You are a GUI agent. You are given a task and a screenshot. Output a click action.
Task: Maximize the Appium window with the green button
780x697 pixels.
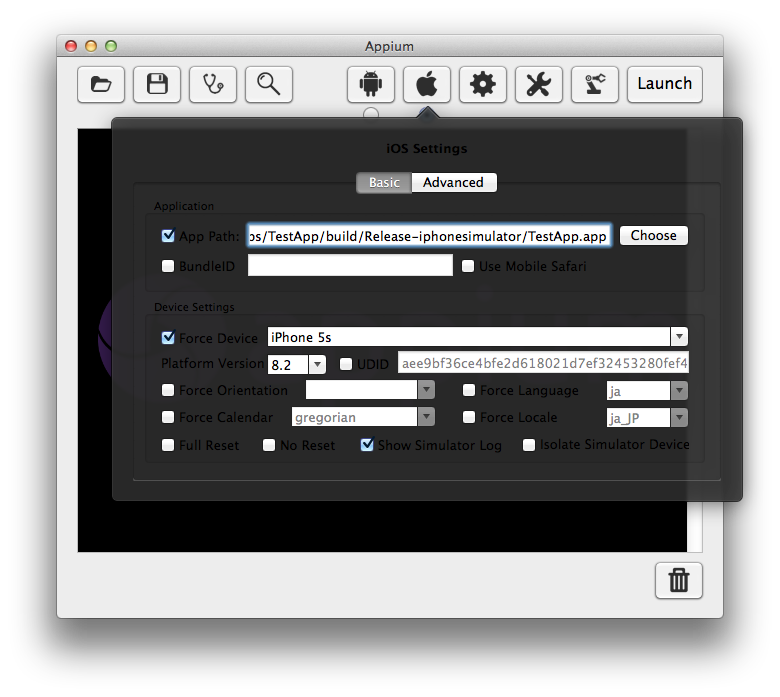click(111, 46)
